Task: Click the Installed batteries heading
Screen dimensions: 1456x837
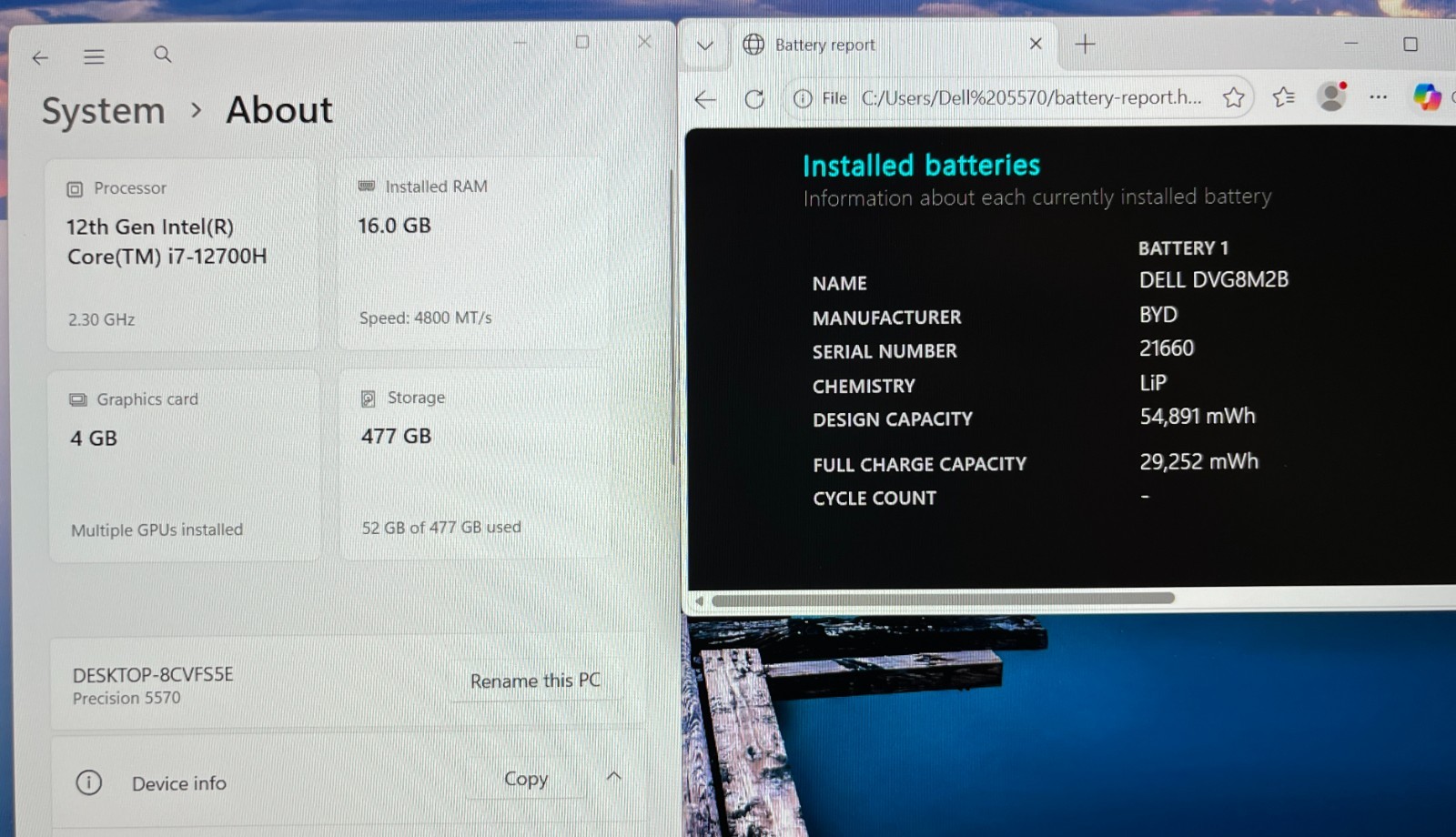Action: tap(921, 166)
